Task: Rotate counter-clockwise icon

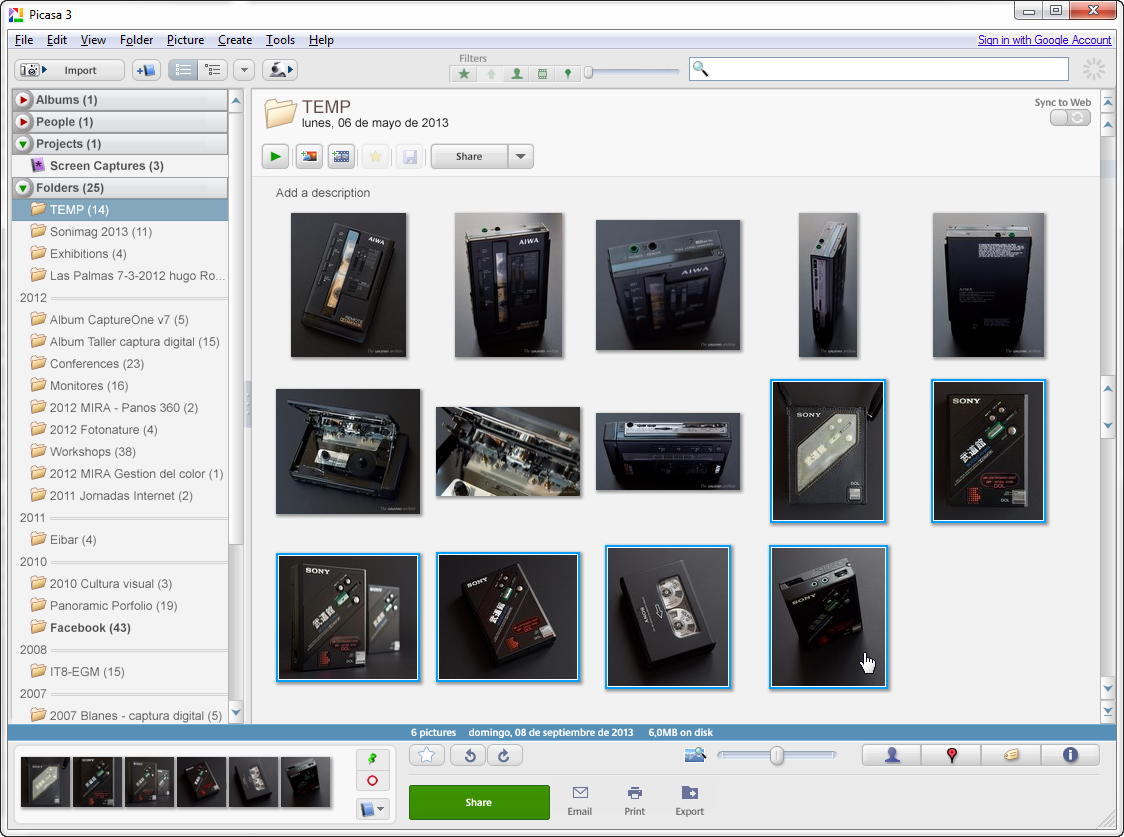Action: [x=470, y=755]
